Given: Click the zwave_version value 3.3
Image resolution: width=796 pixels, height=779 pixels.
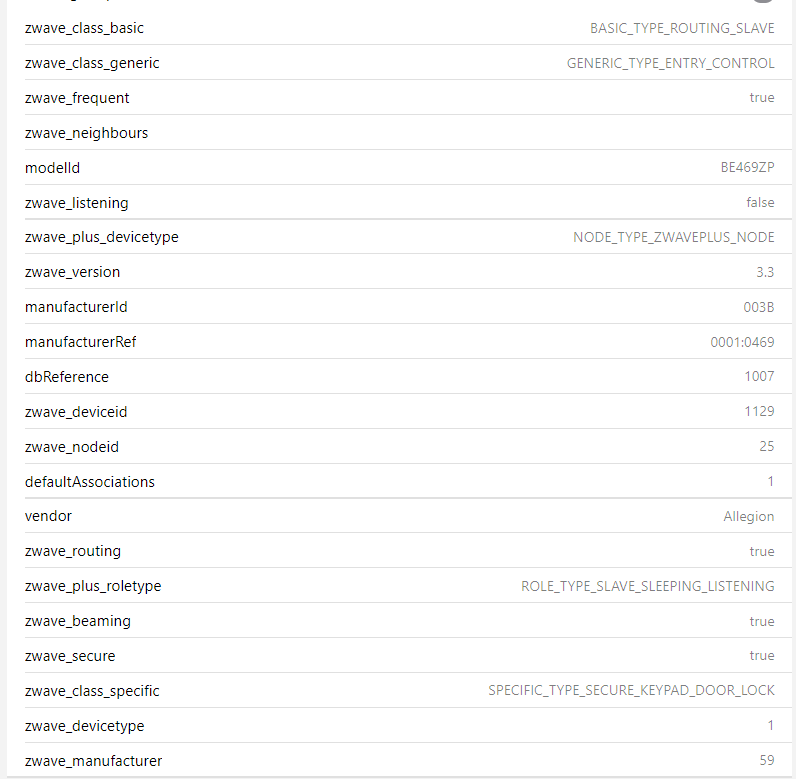Looking at the screenshot, I should 765,272.
